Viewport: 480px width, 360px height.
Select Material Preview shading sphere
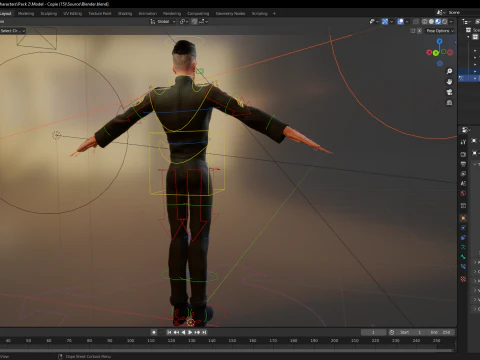pos(438,22)
